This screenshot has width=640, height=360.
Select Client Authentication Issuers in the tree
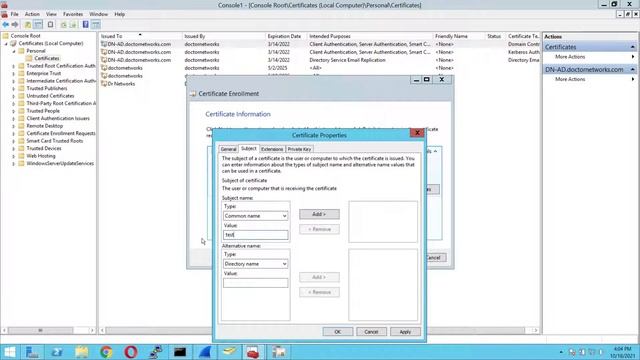58,118
